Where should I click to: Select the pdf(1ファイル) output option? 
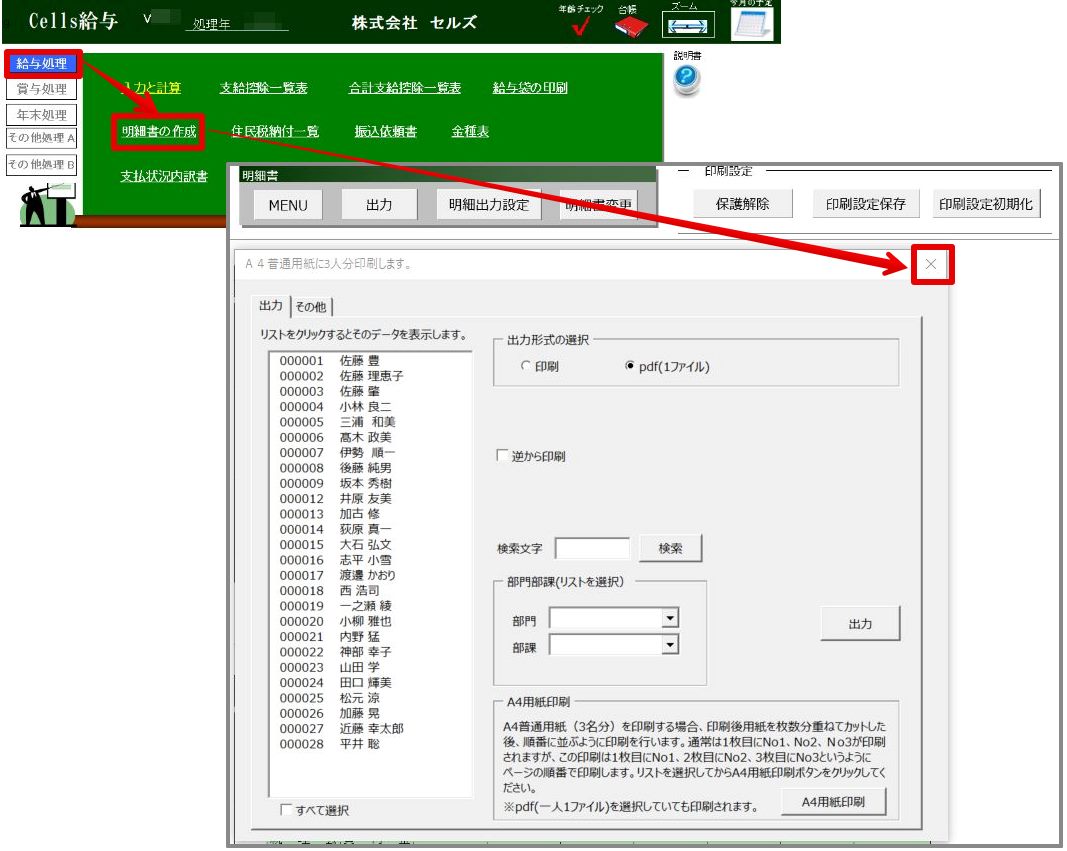click(630, 367)
